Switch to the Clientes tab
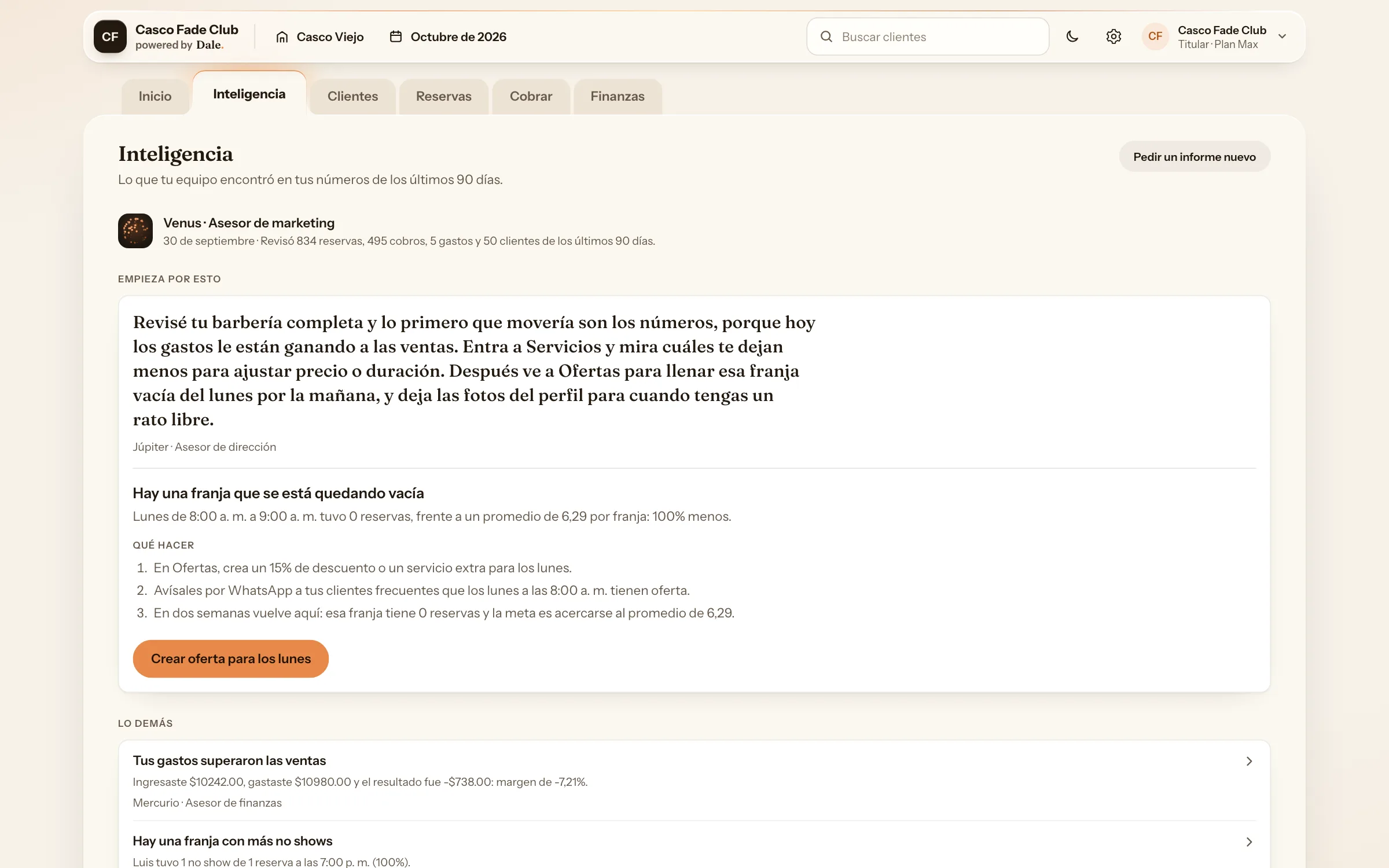 click(352, 96)
